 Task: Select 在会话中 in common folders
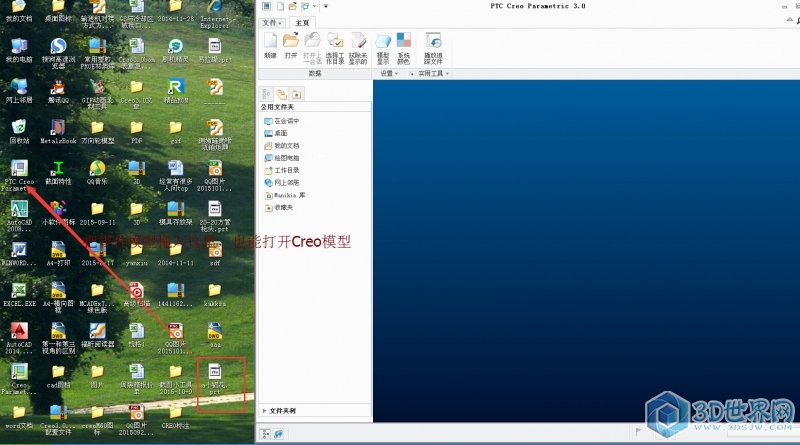282,121
